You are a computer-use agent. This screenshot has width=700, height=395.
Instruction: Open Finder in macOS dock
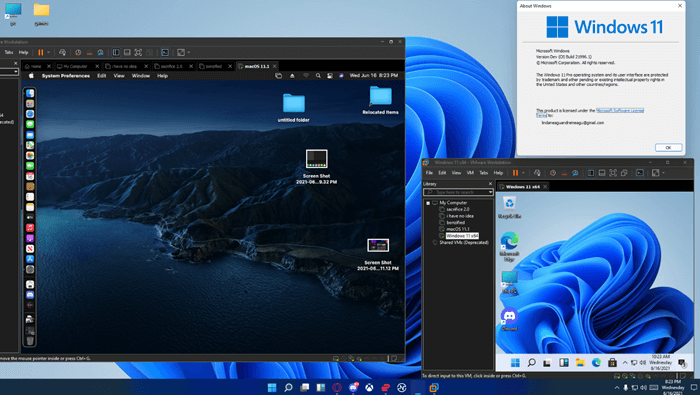coord(30,93)
